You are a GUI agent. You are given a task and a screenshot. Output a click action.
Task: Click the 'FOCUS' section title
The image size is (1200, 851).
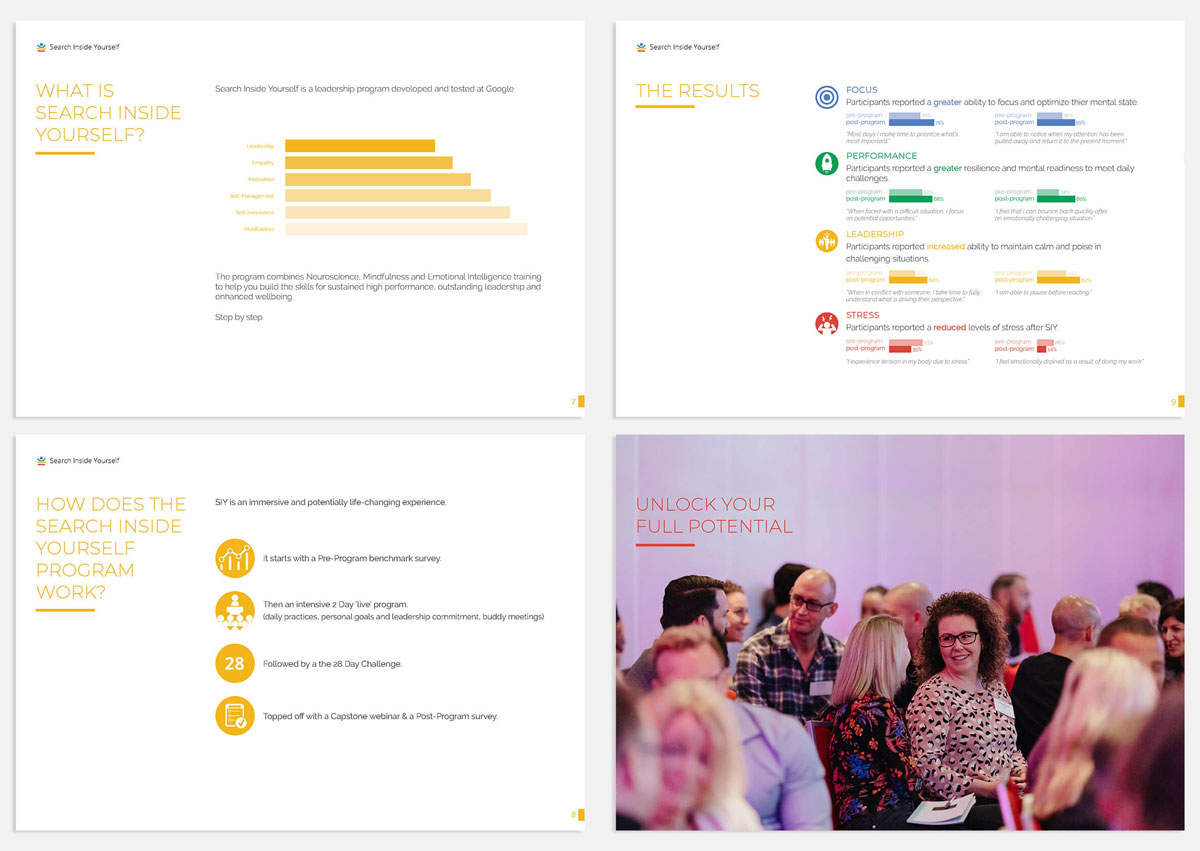(x=861, y=90)
